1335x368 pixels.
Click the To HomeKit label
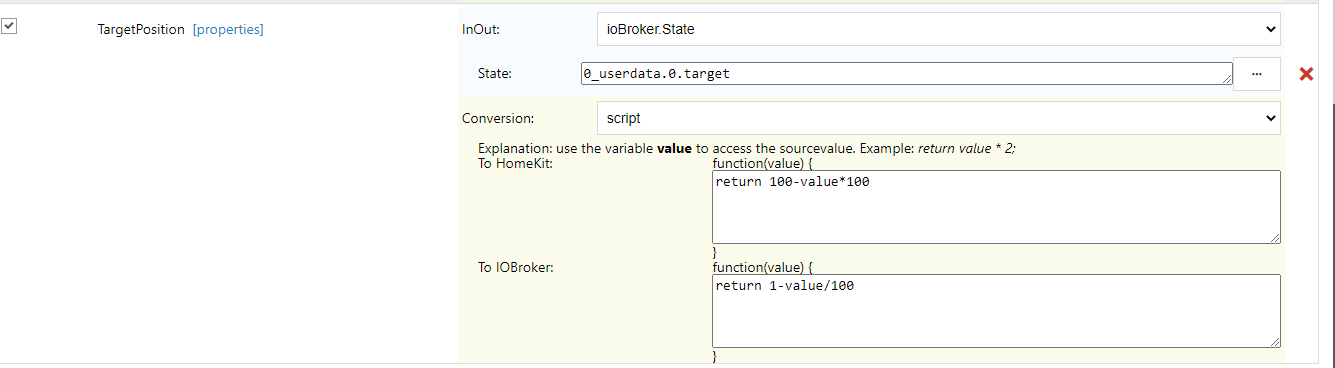click(515, 163)
